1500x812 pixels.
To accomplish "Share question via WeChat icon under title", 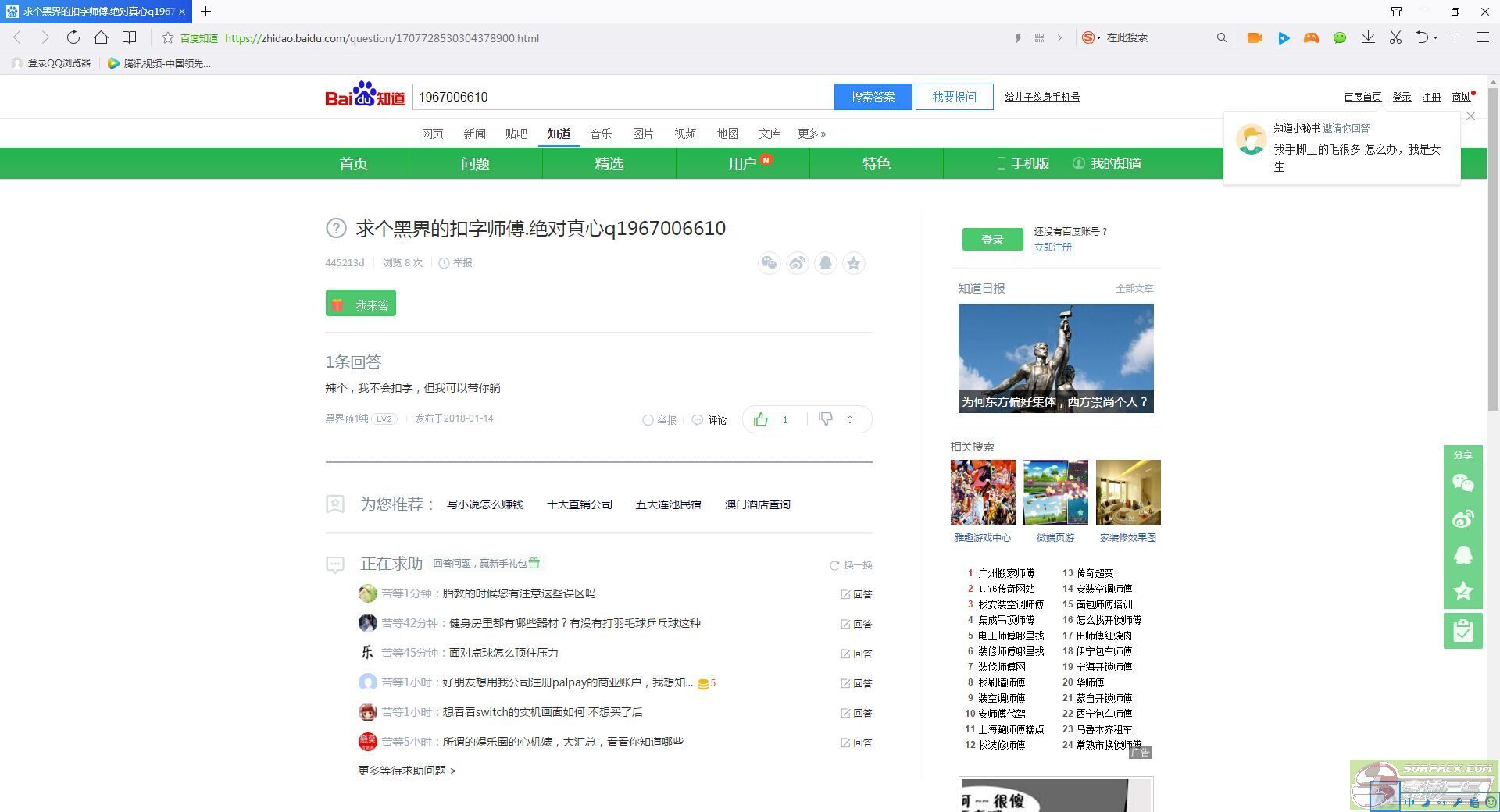I will point(769,263).
